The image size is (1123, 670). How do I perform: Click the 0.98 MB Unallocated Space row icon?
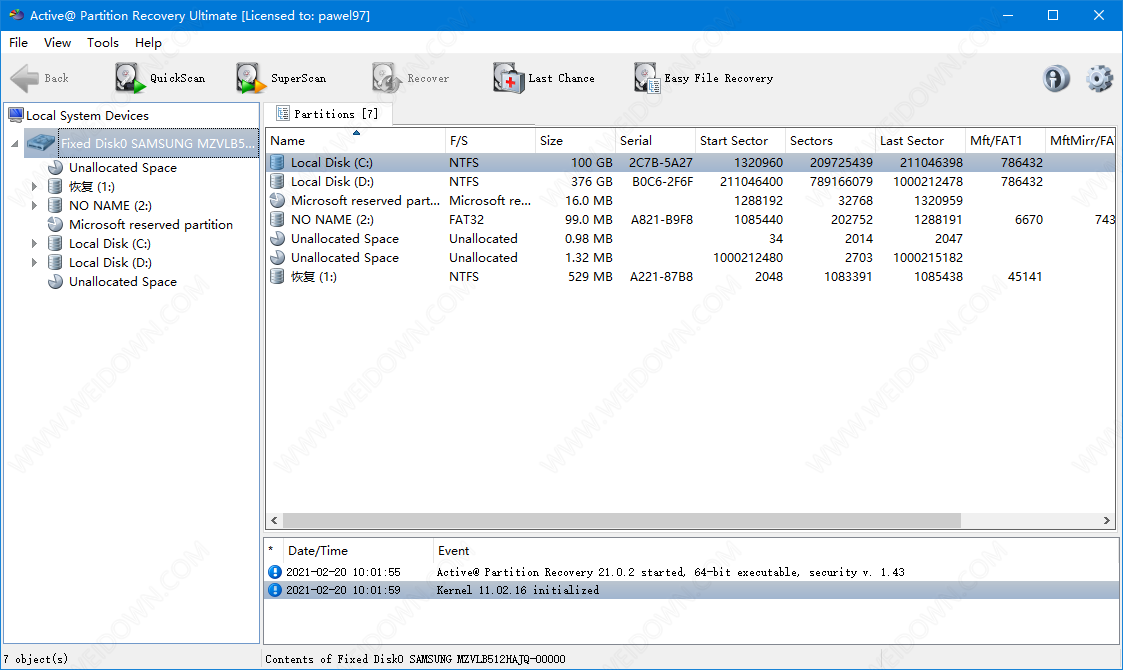coord(277,239)
